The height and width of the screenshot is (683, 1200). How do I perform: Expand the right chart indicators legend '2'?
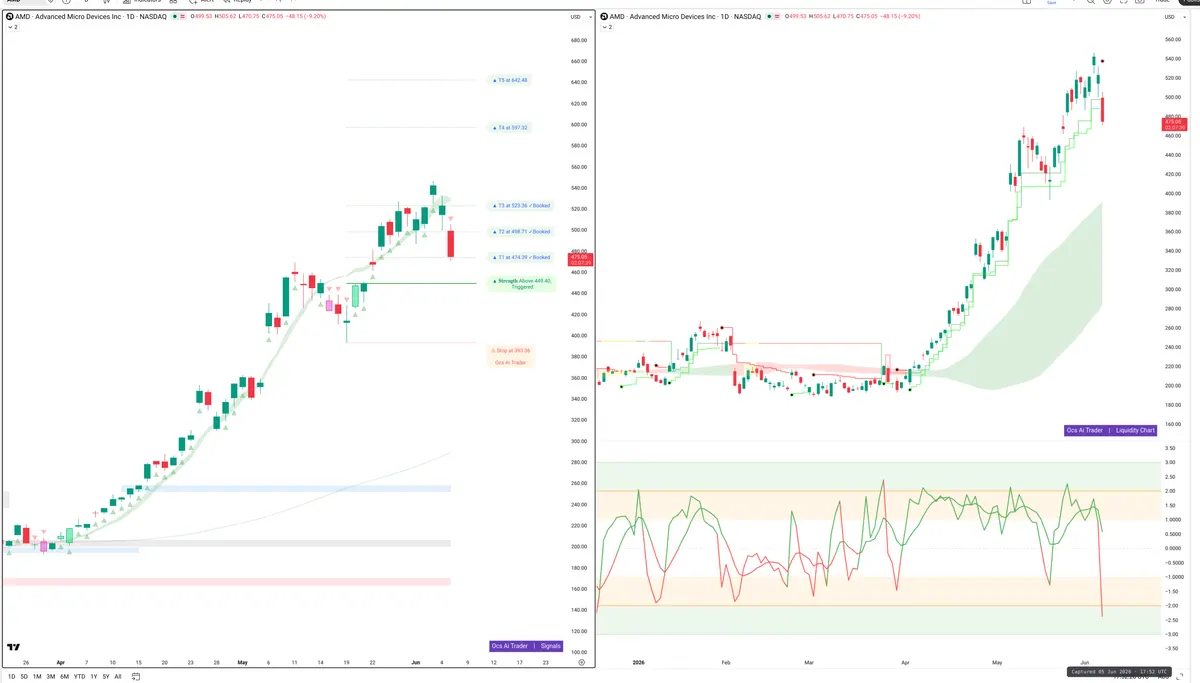(607, 27)
